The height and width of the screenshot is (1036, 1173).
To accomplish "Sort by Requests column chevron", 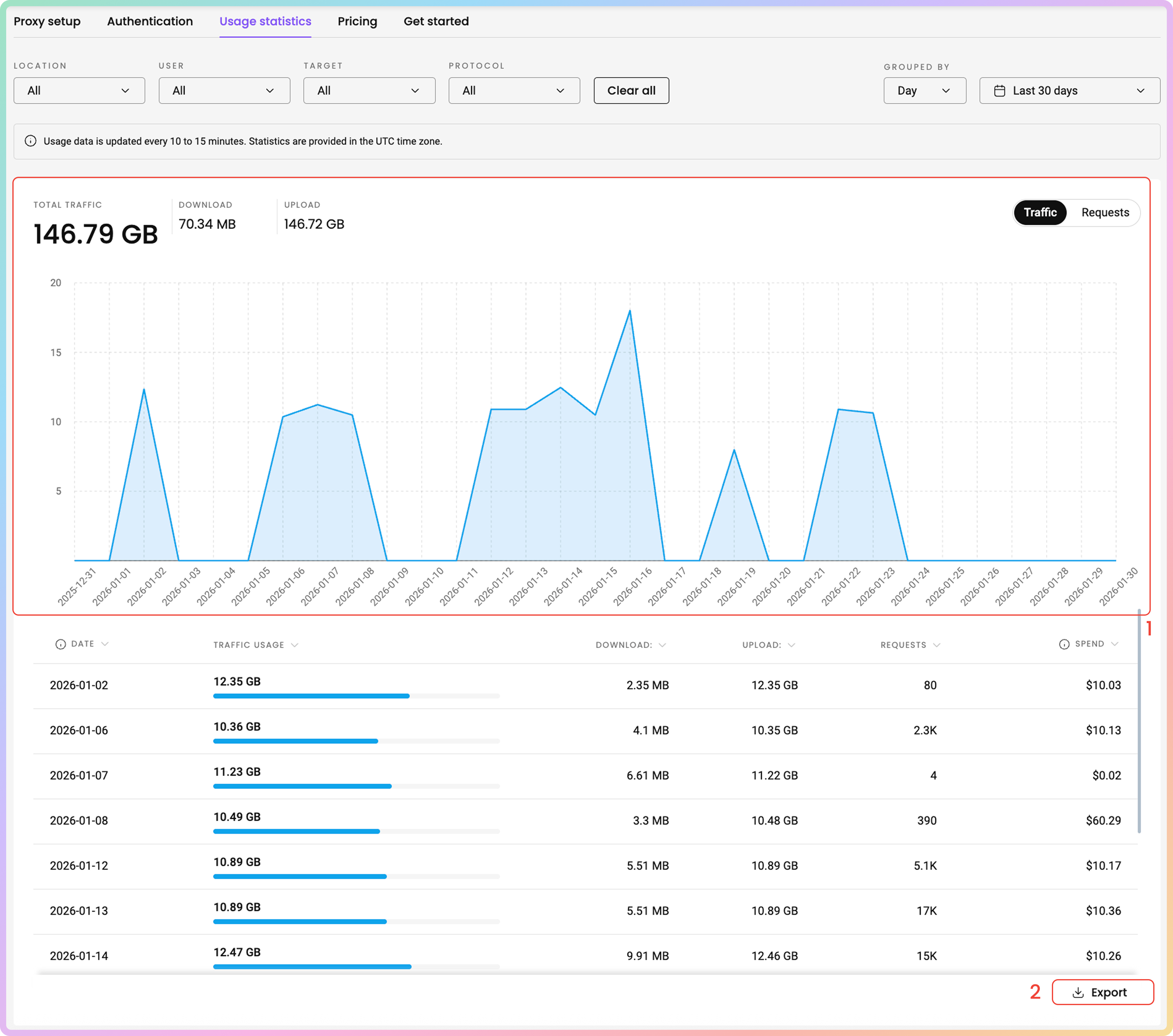I will (937, 645).
